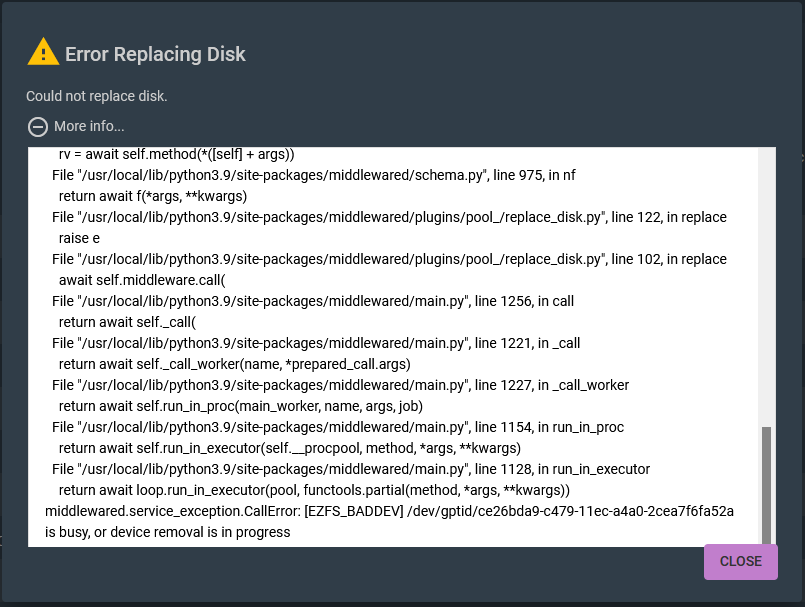Click the traceback scrollbar thumb
Viewport: 805px width, 607px height.
[766, 483]
